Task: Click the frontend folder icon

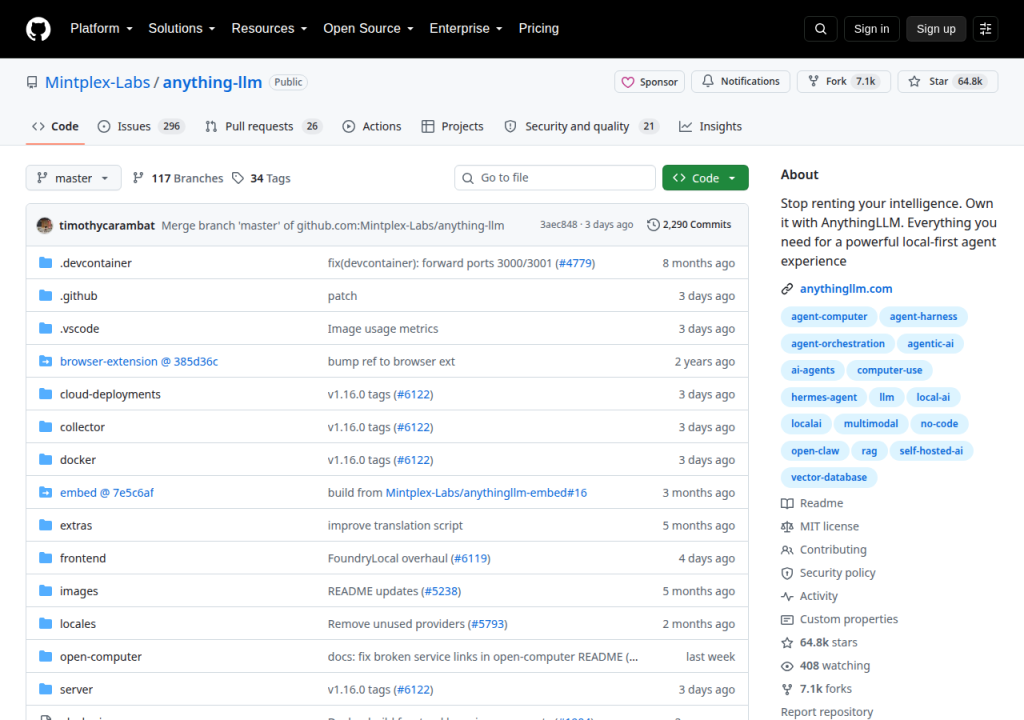Action: pos(45,558)
